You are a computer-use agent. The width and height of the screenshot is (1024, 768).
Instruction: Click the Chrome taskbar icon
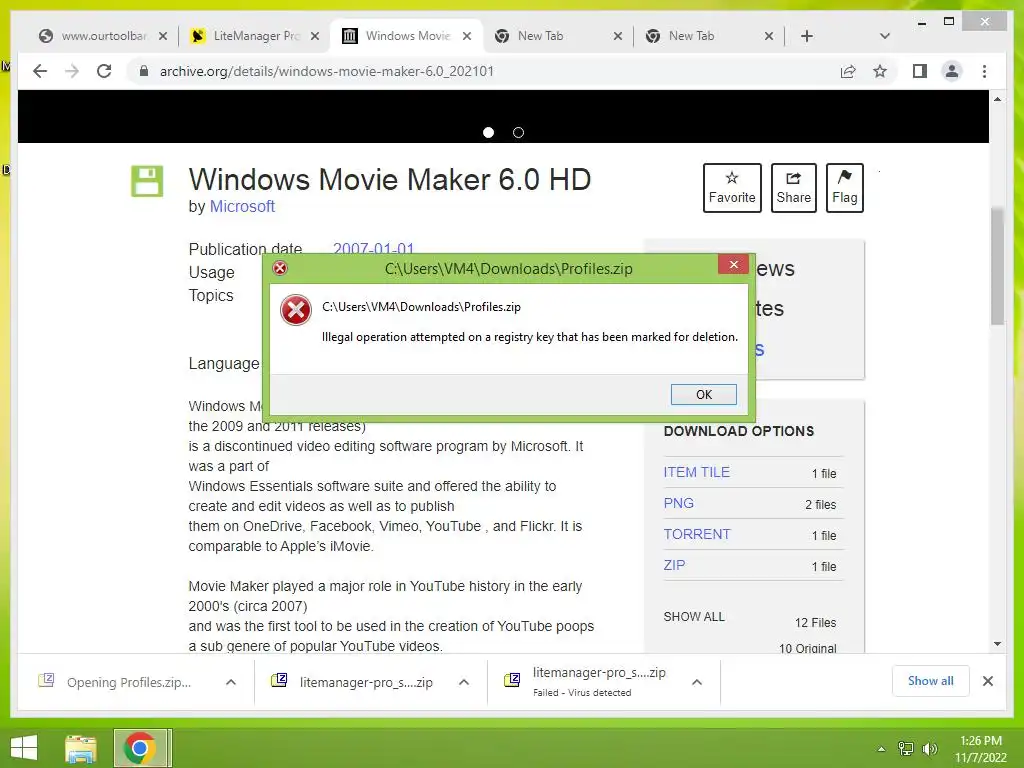[139, 748]
